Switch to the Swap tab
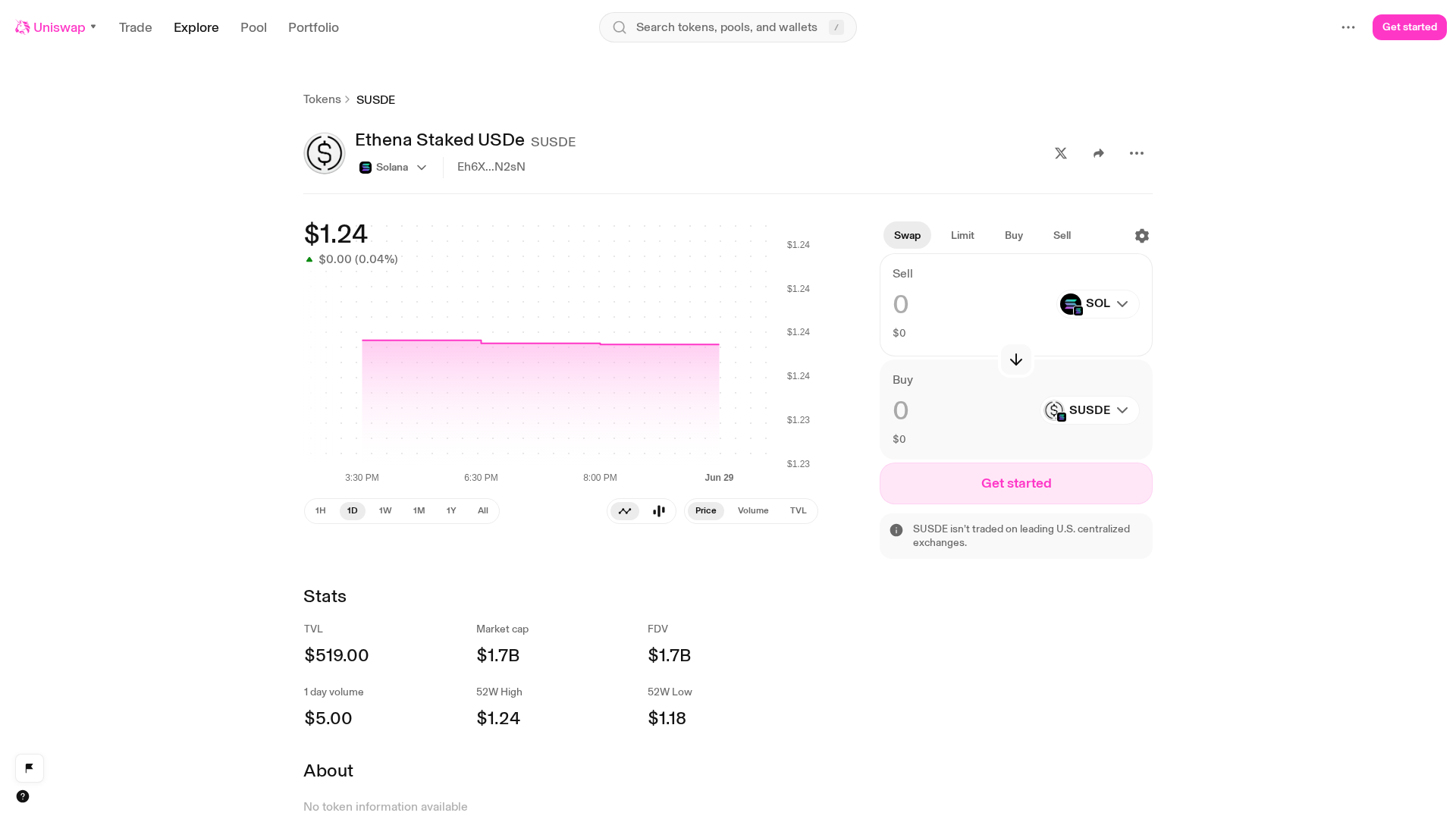1456x819 pixels. click(x=907, y=236)
